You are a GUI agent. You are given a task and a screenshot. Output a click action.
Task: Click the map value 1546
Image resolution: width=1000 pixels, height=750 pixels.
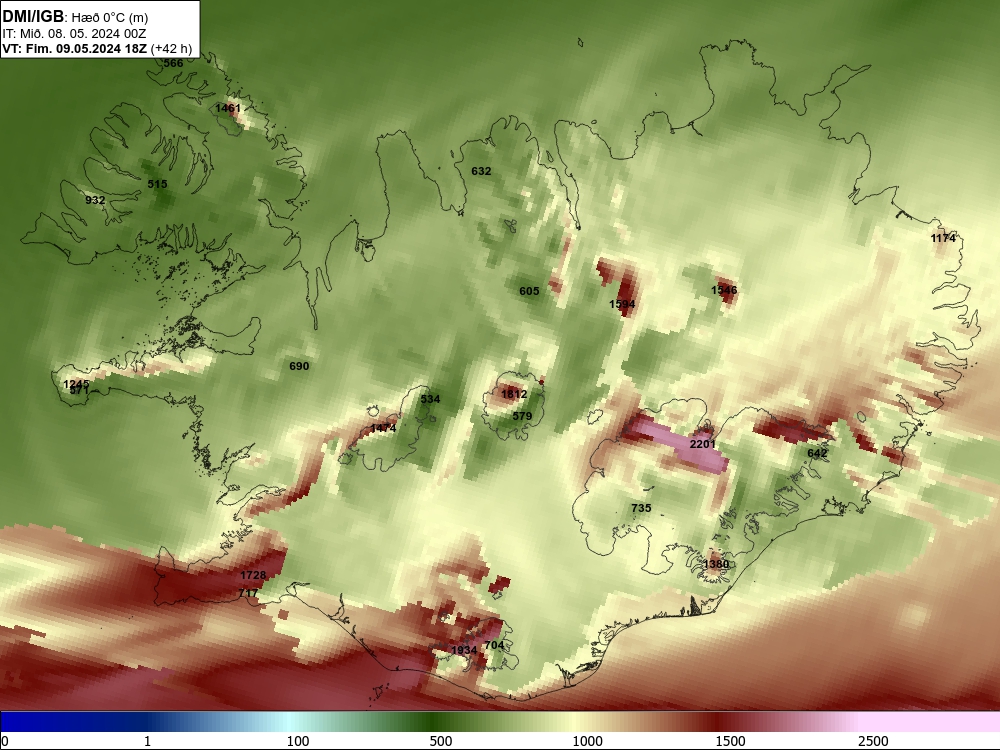pos(724,290)
